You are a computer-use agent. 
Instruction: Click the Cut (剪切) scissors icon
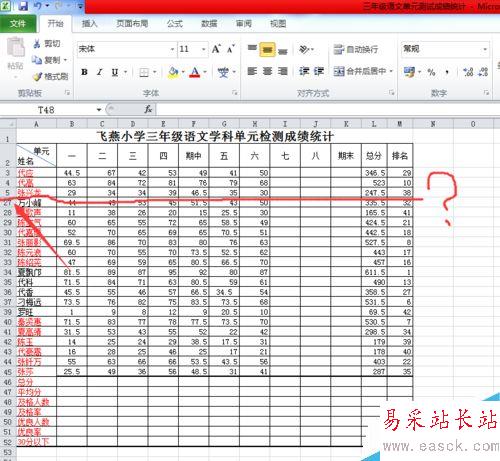[37, 43]
